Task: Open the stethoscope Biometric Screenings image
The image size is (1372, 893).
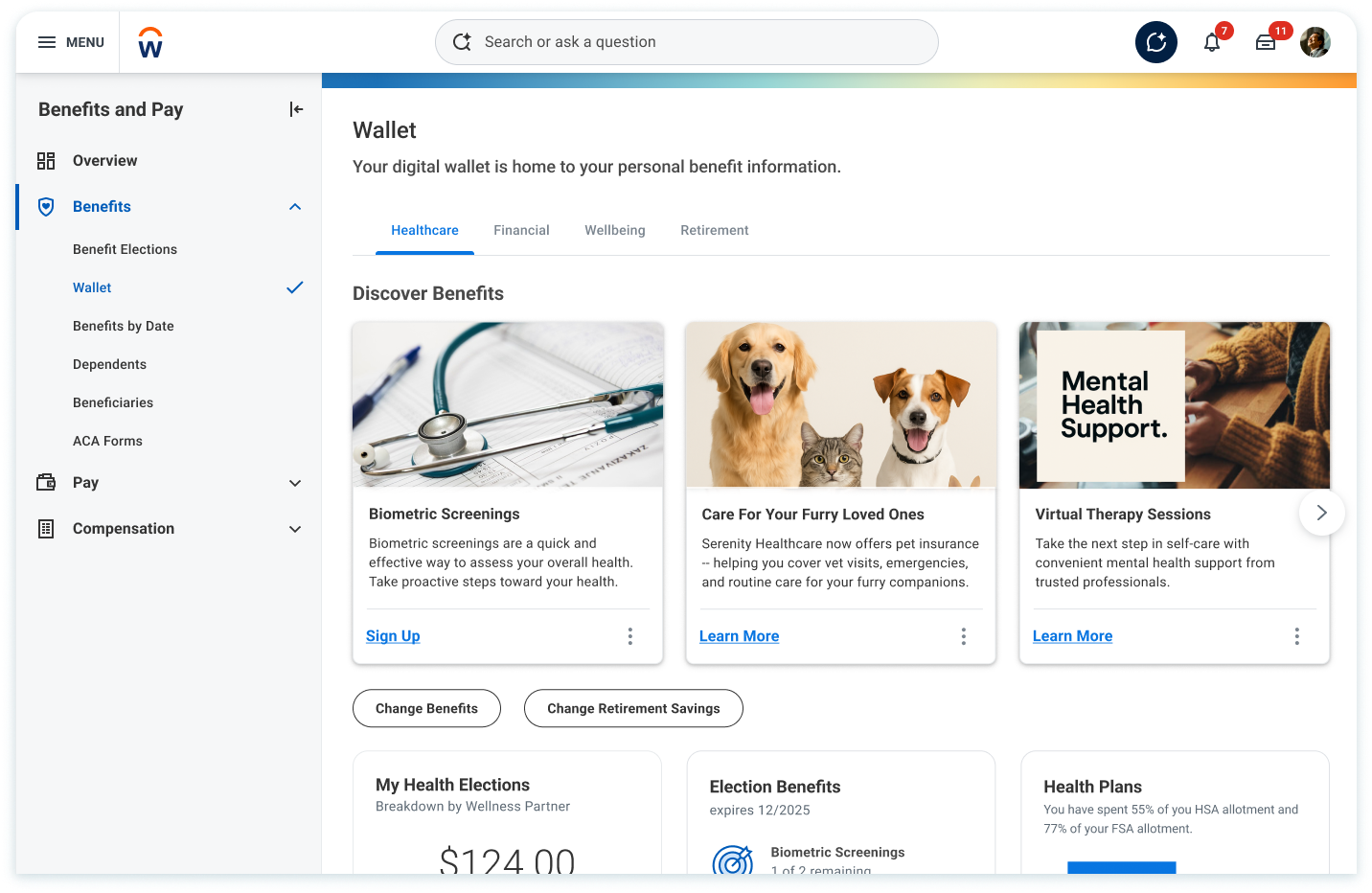Action: tap(508, 404)
